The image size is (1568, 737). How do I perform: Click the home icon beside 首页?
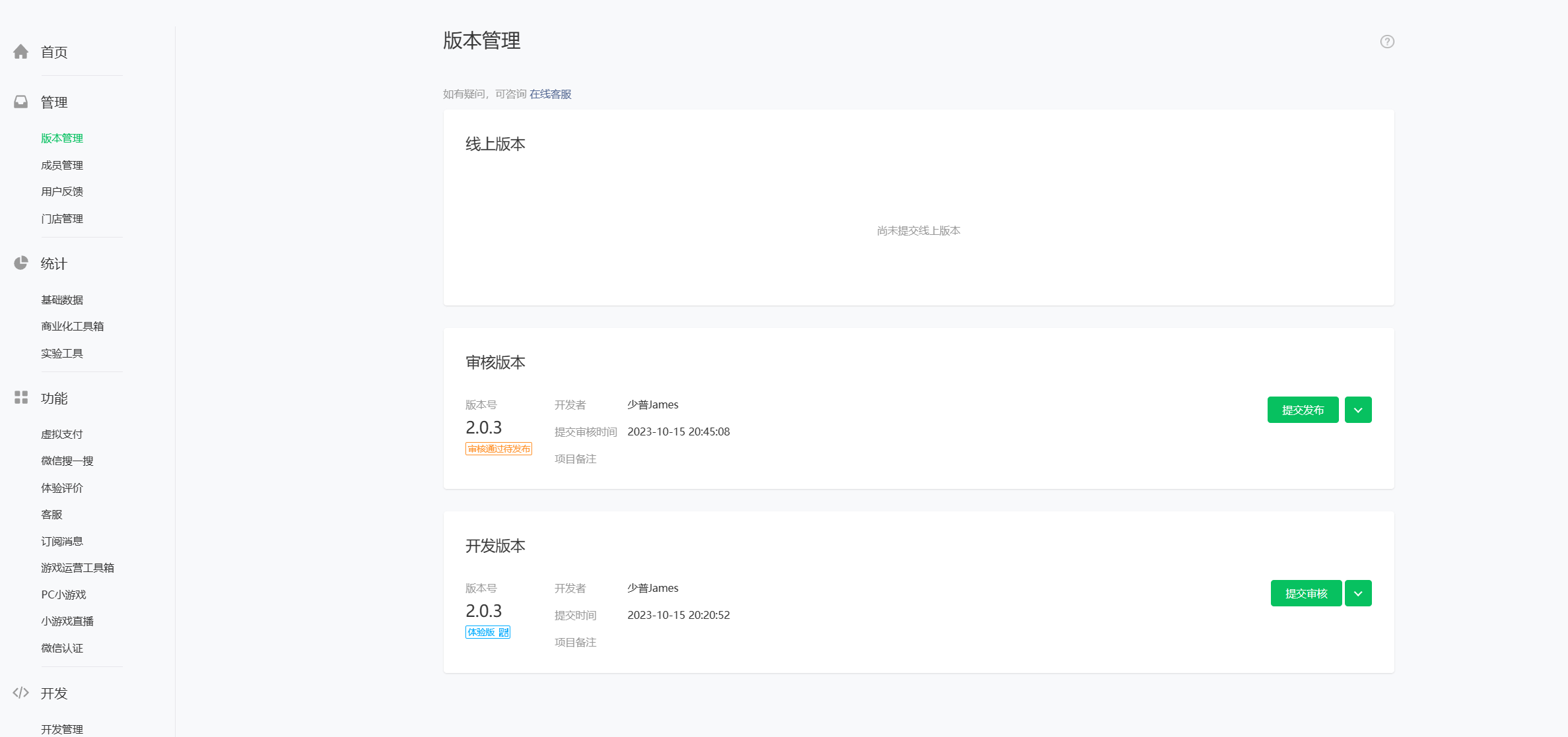click(x=20, y=51)
